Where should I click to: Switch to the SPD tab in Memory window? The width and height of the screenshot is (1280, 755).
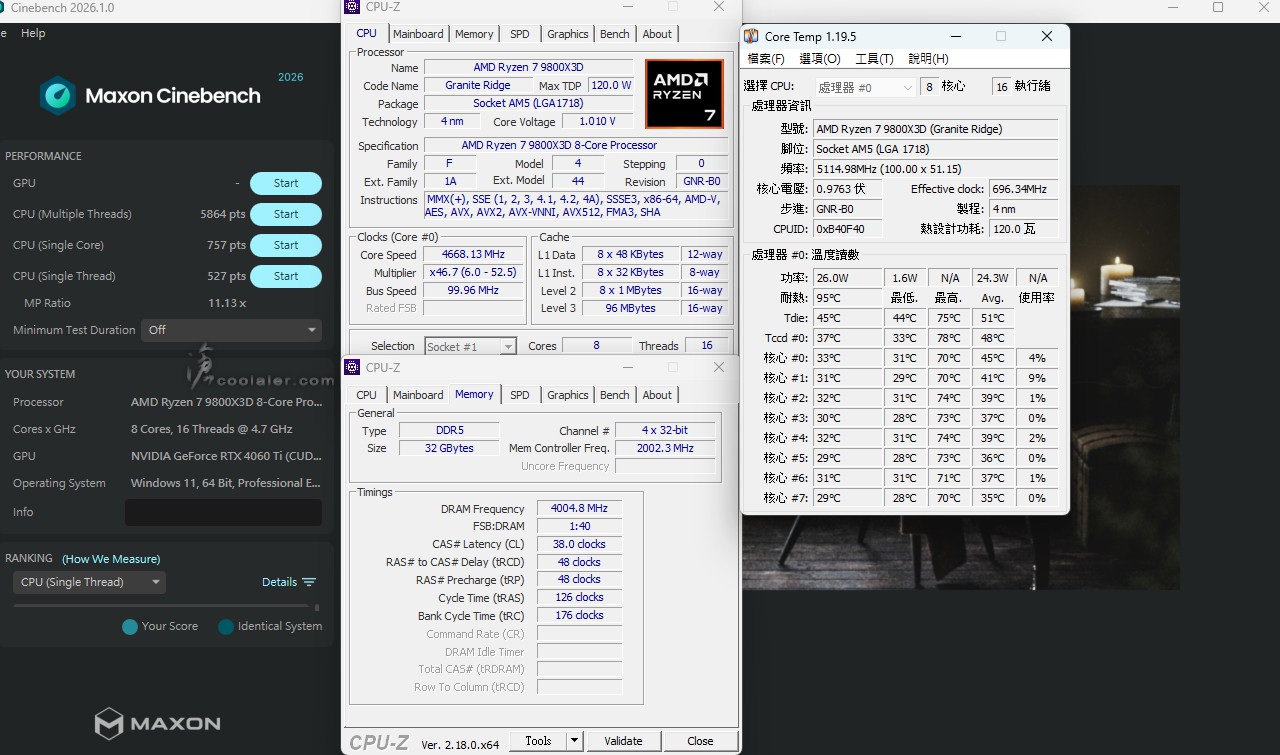519,395
